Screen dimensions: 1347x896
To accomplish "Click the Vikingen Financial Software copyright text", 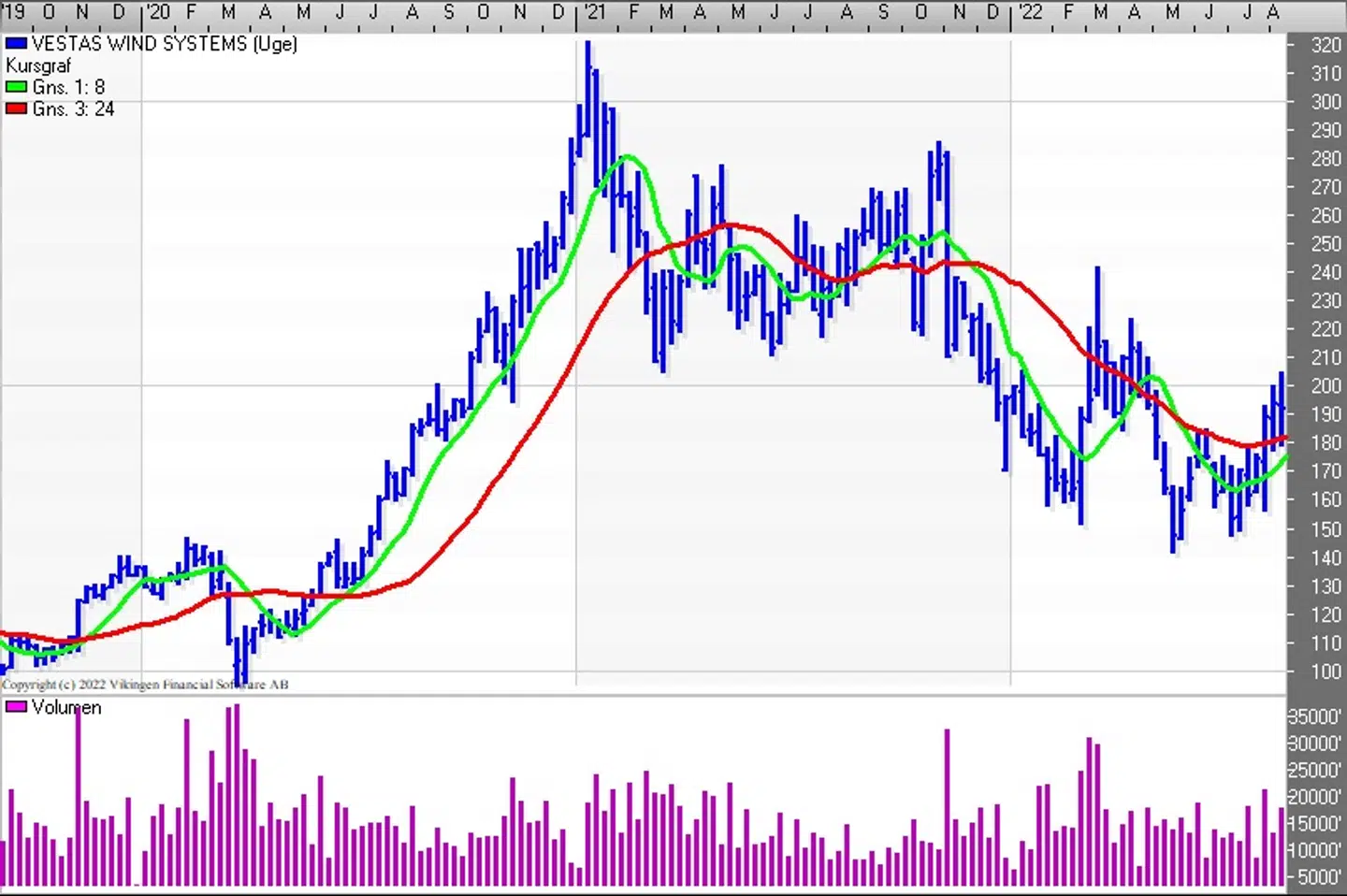I will point(145,685).
